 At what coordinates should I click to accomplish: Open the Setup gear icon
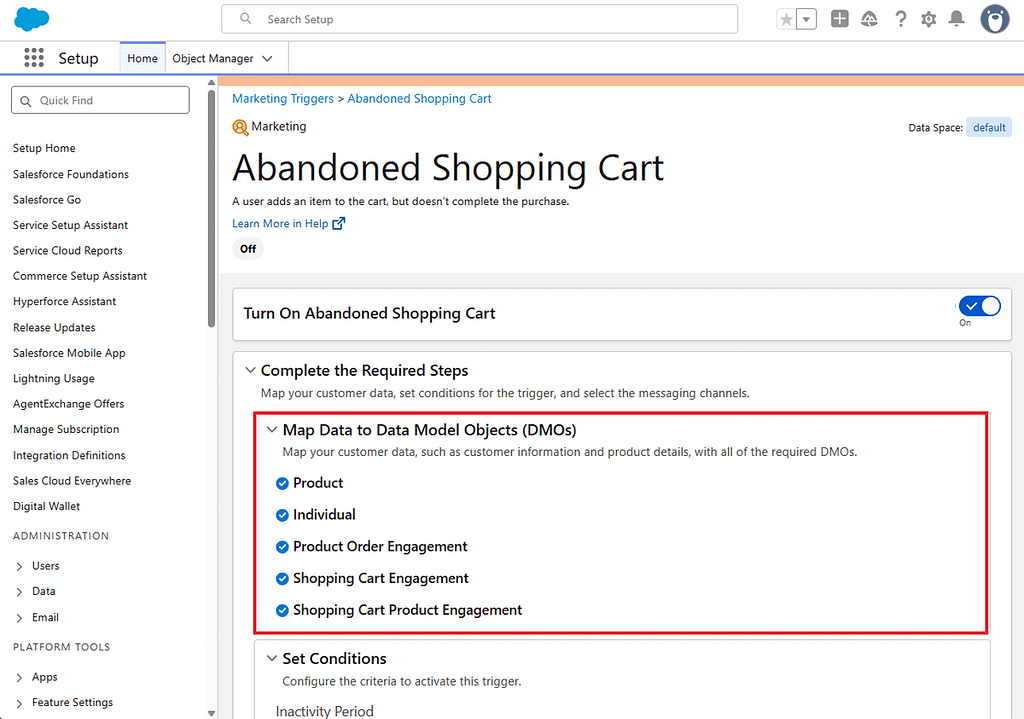(929, 19)
